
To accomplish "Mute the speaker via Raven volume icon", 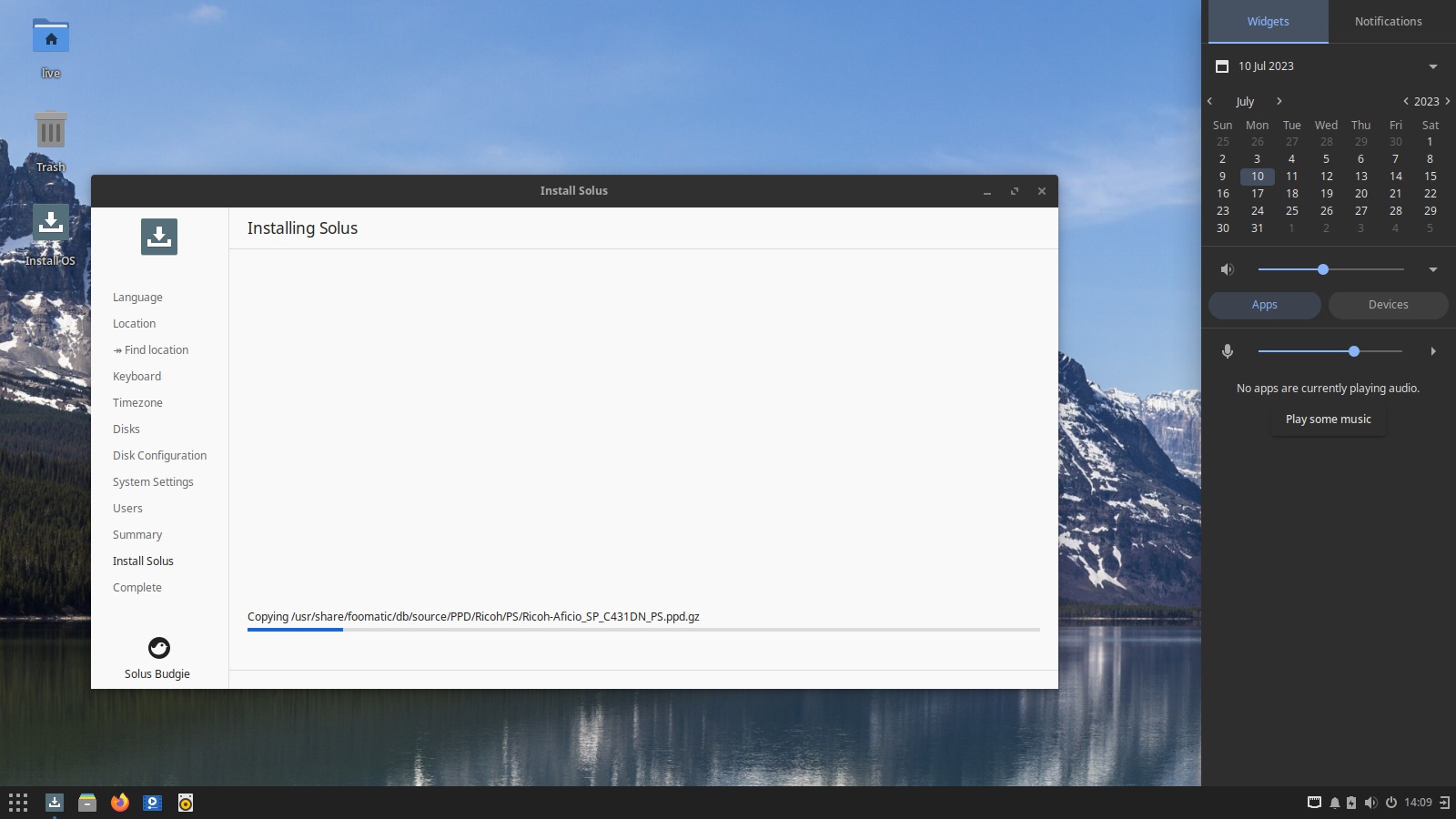I will click(x=1228, y=269).
